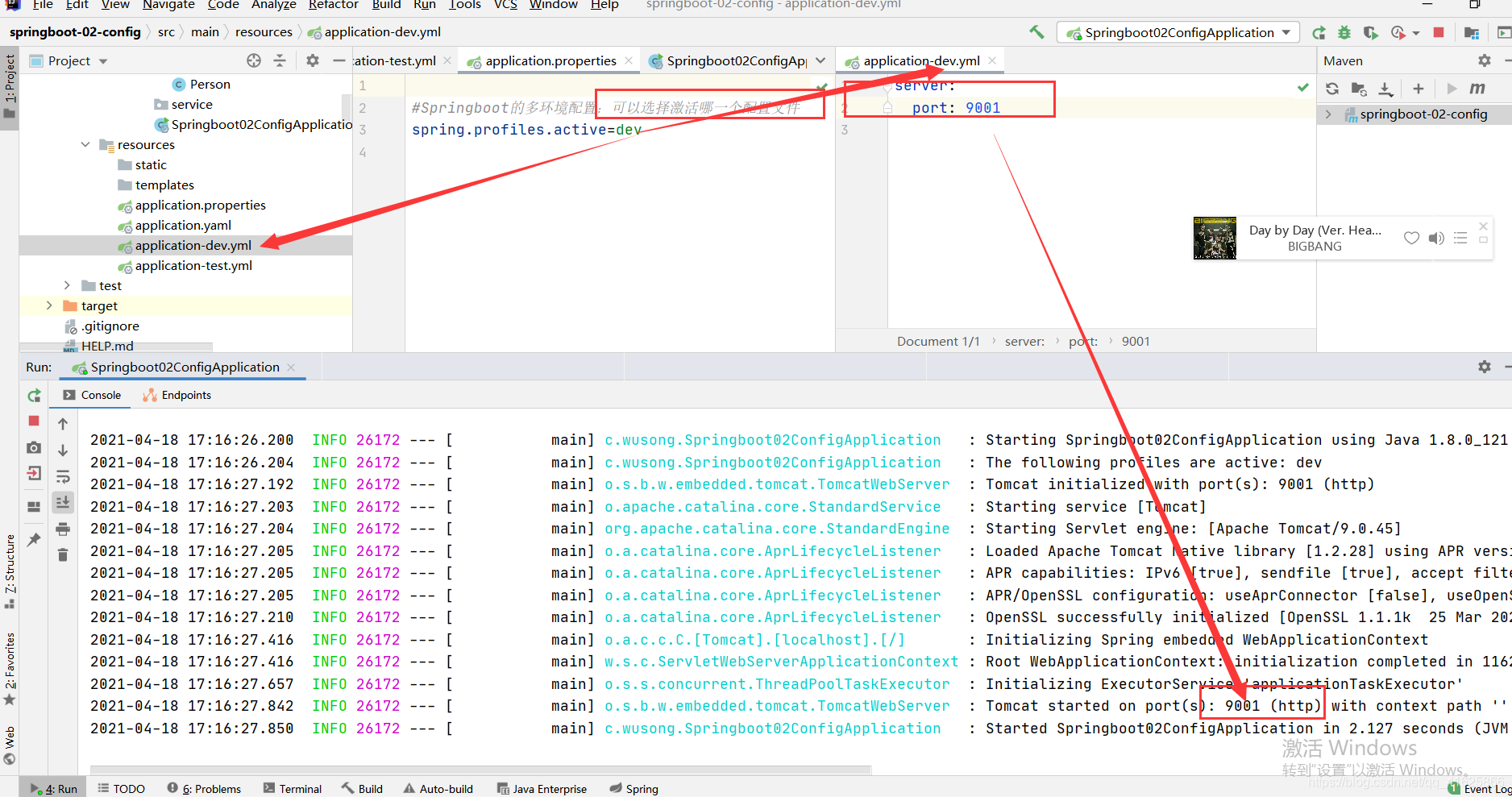Open playlist in music widget
Image resolution: width=1512 pixels, height=797 pixels.
pyautogui.click(x=1460, y=238)
